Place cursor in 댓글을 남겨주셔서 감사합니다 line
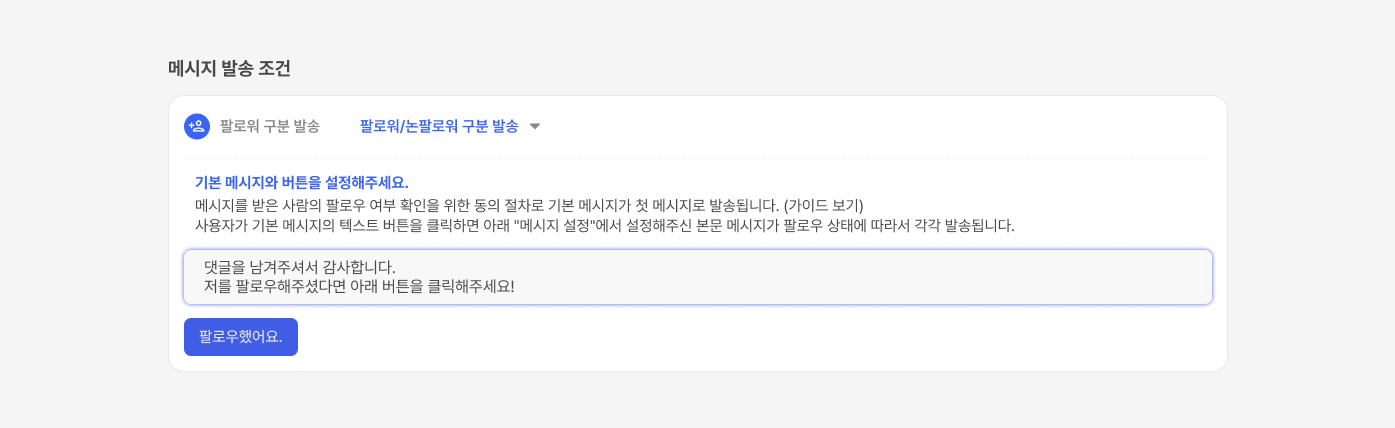The height and width of the screenshot is (428, 1395). tap(300, 267)
